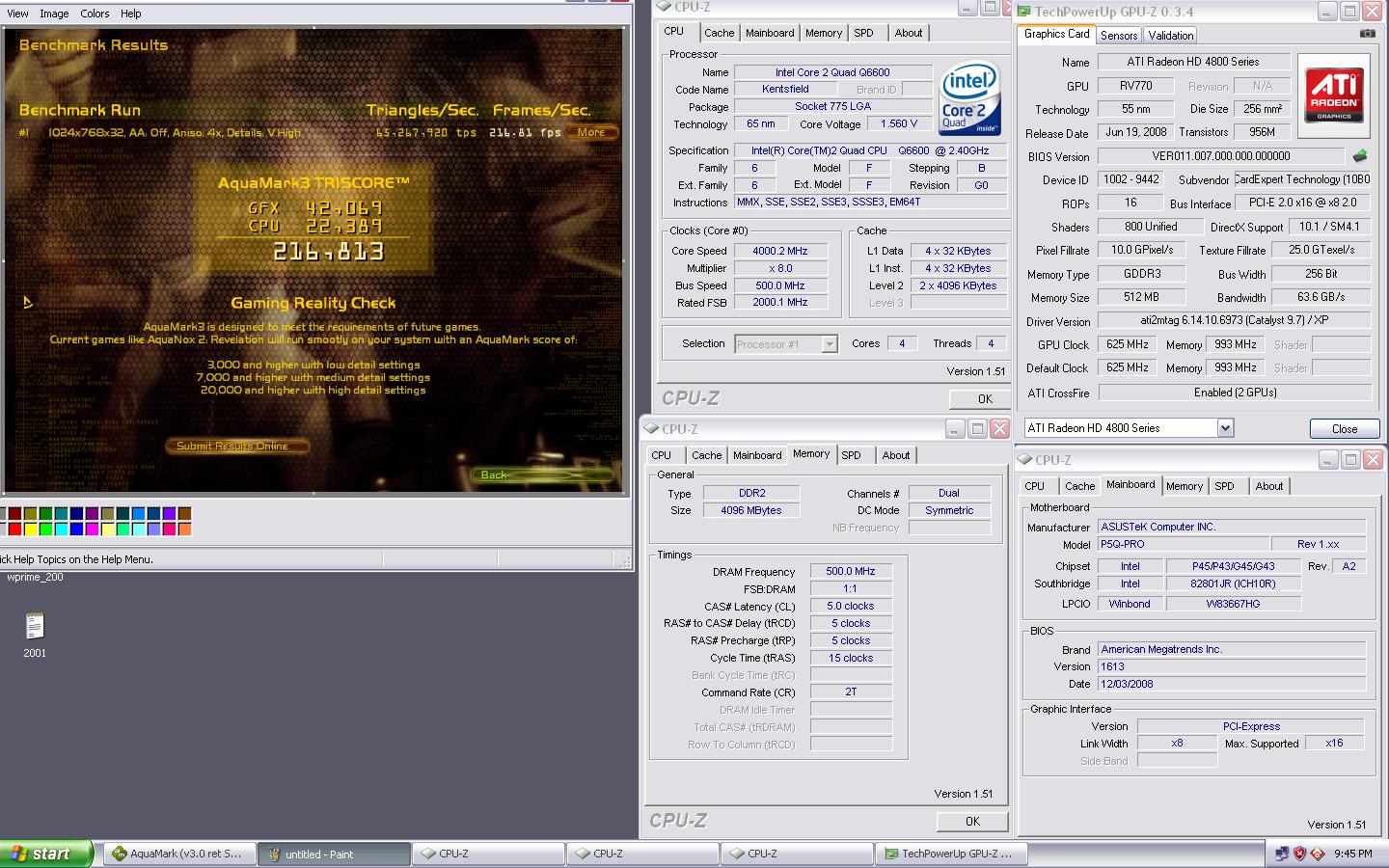The height and width of the screenshot is (868, 1389).
Task: Open the GPU selection dropdown in GPU-Z
Action: [1224, 428]
